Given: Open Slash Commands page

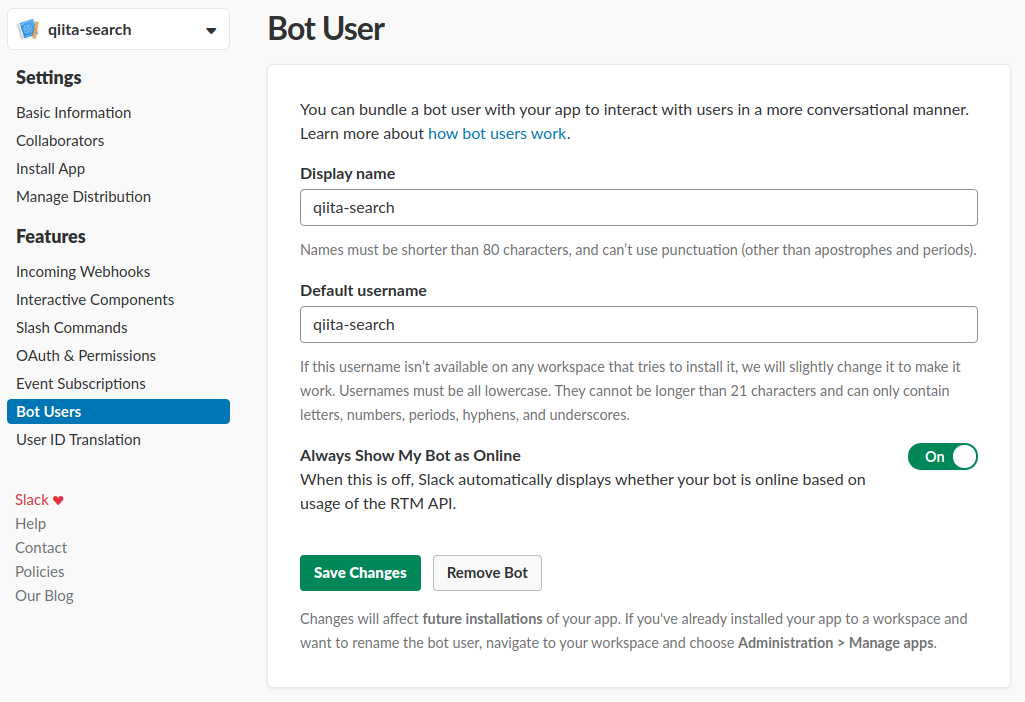Looking at the screenshot, I should [71, 327].
